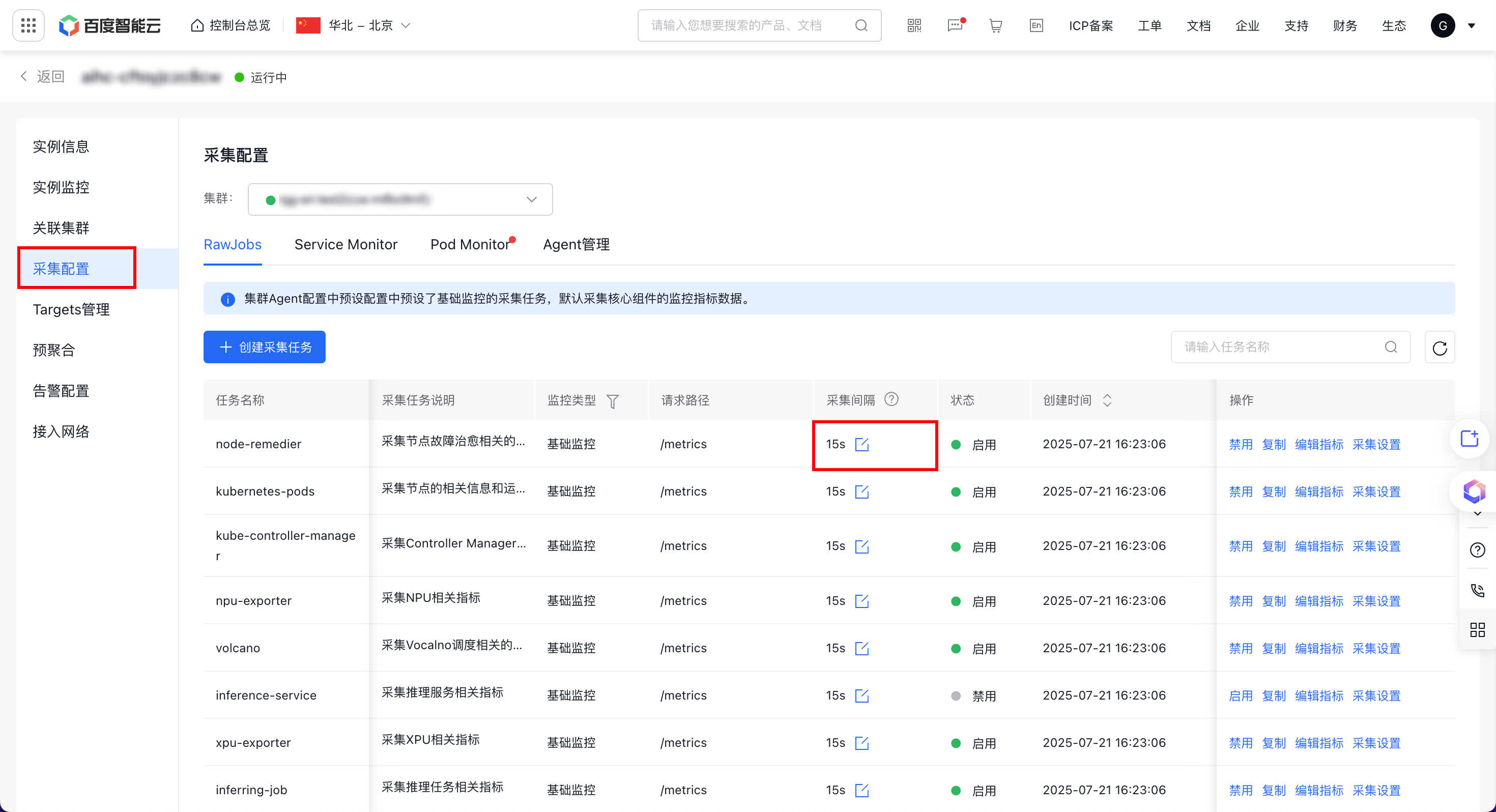Go back with the 返回 link
The width and height of the screenshot is (1496, 812).
(x=42, y=77)
